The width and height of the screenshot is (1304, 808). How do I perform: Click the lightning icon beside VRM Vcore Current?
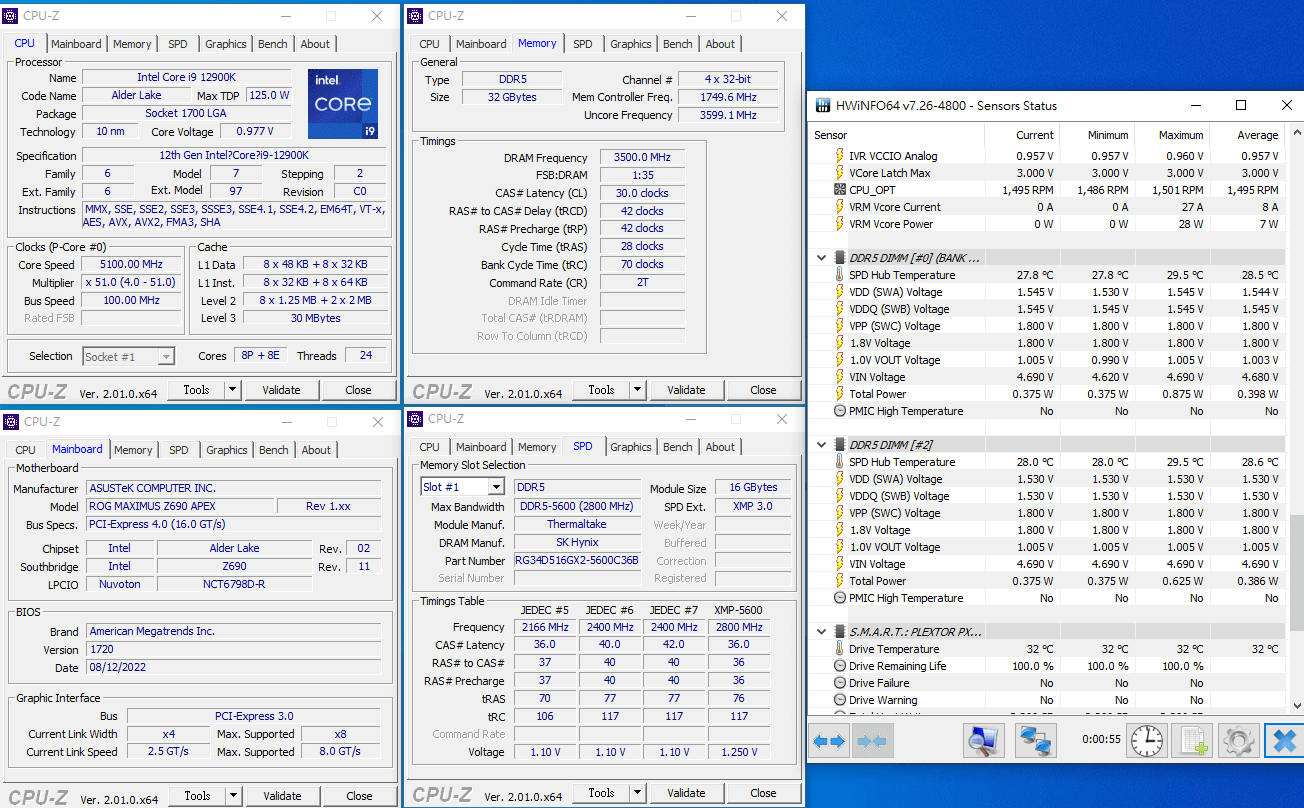coord(840,207)
